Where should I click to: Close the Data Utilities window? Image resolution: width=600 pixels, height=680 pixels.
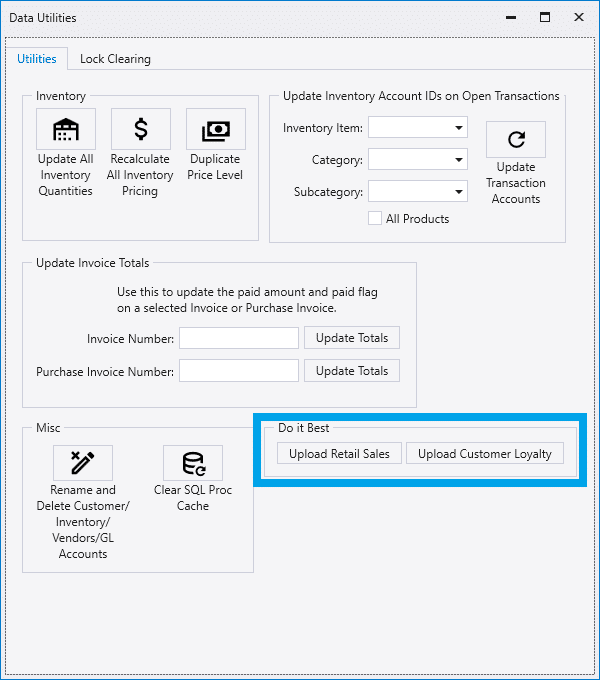tap(579, 17)
